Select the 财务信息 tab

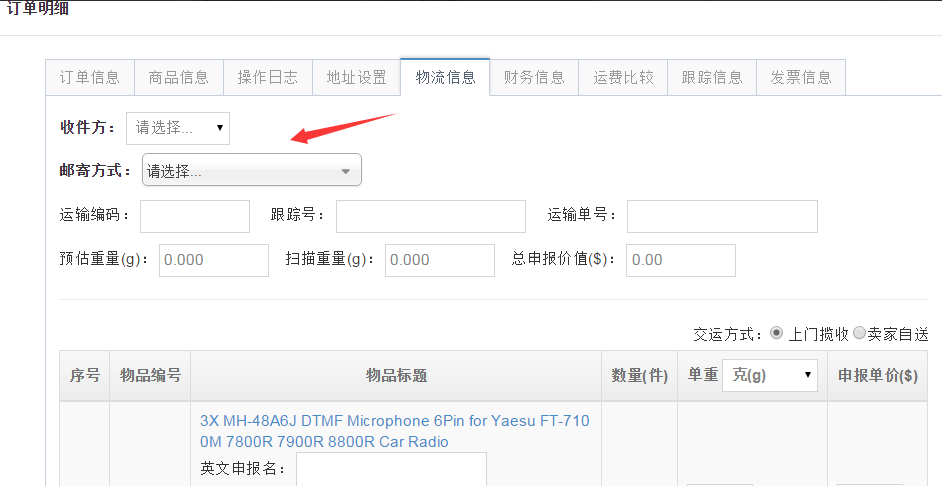tap(534, 77)
